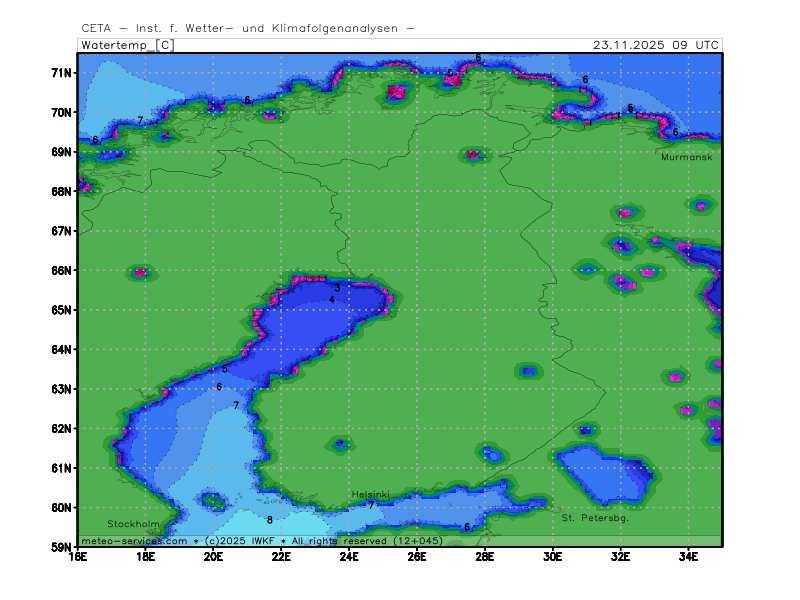Click the 8 degree contour label
The height and width of the screenshot is (600, 800).
click(x=269, y=520)
